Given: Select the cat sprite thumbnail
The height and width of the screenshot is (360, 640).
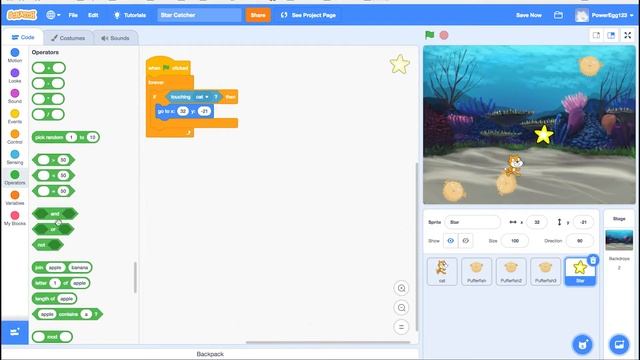Looking at the screenshot, I should point(442,271).
